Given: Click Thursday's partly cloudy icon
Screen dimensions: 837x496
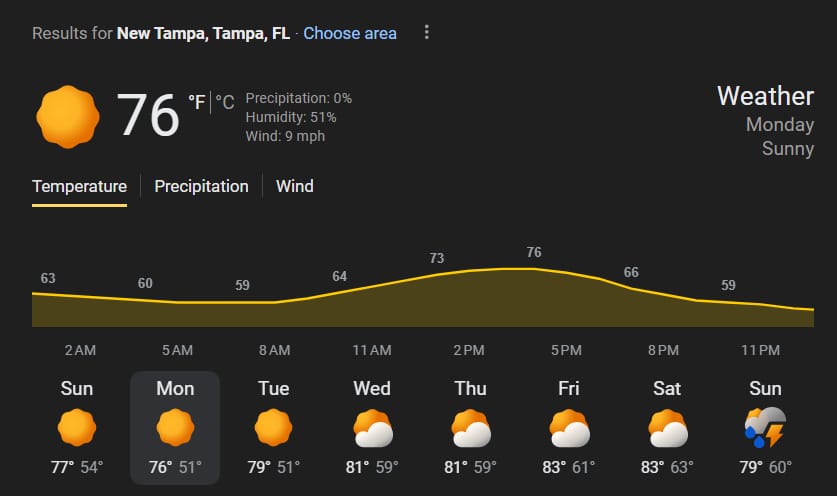Looking at the screenshot, I should pos(470,430).
